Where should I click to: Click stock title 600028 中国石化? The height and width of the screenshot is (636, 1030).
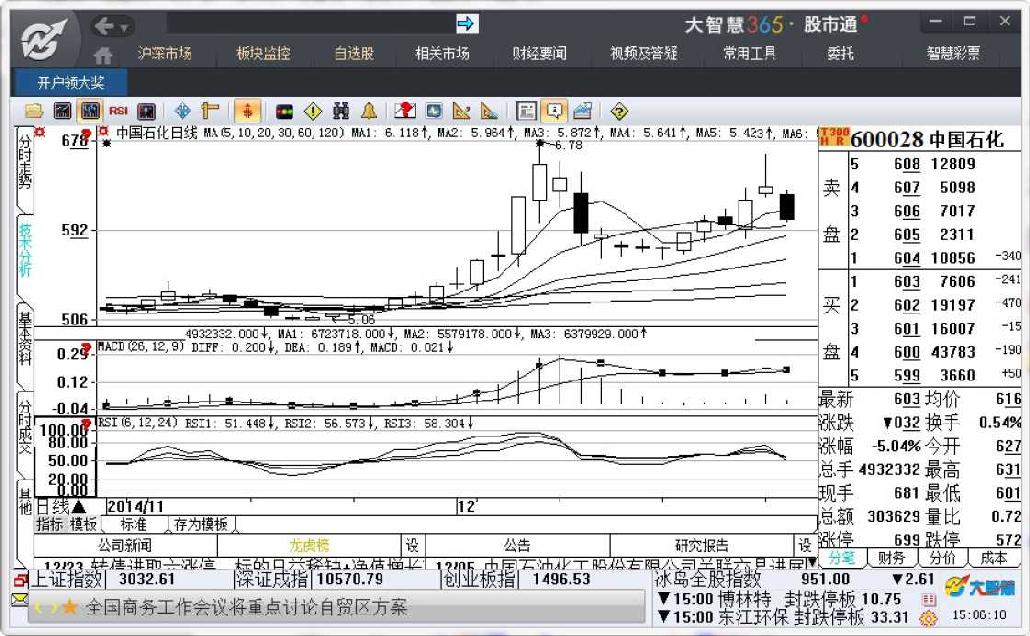(927, 139)
